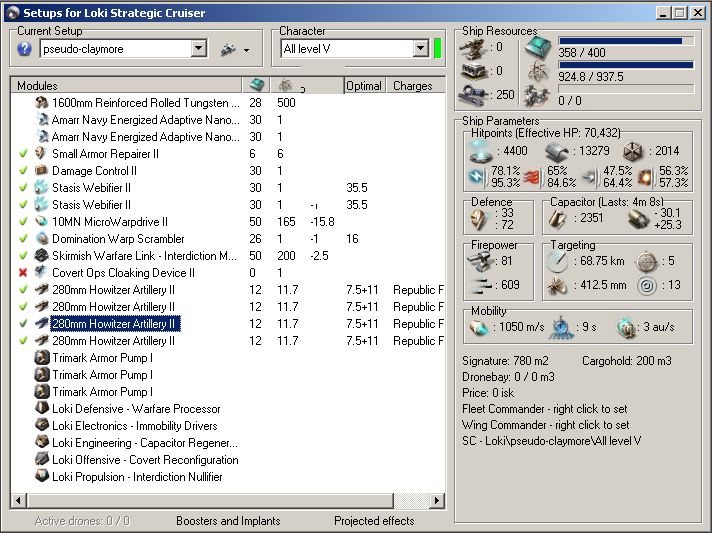The width and height of the screenshot is (712, 533).
Task: Click the volley damage icon showing 609
Action: click(481, 285)
